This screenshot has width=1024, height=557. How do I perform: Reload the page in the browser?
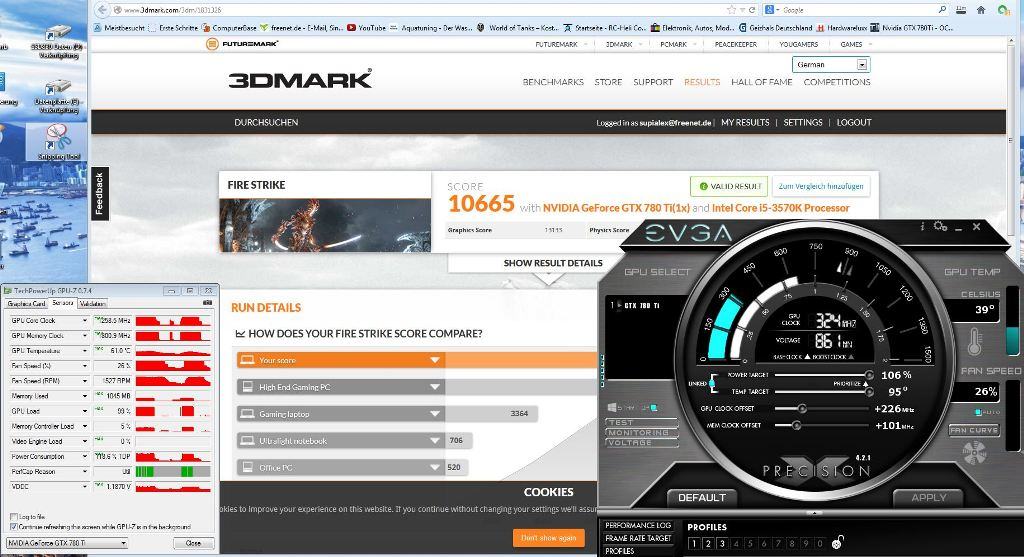(x=752, y=10)
